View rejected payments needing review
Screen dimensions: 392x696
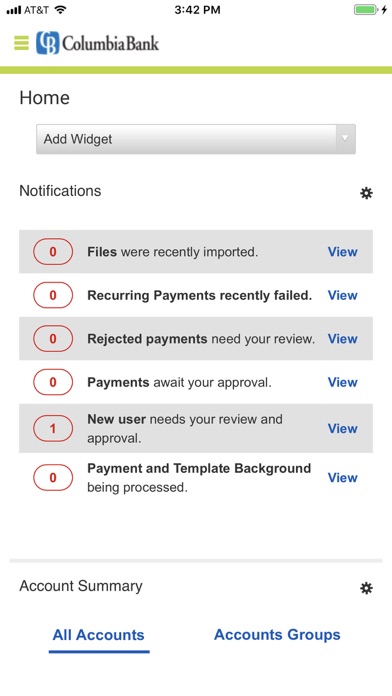point(342,339)
